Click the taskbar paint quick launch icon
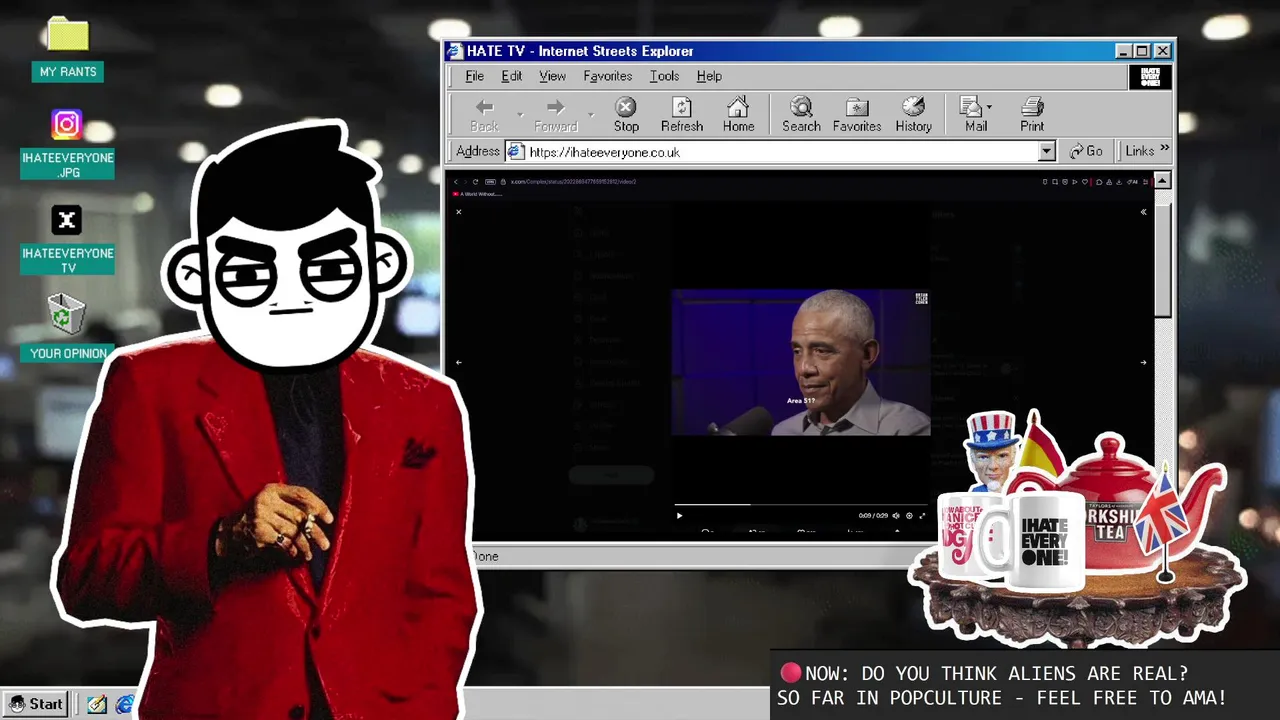This screenshot has height=720, width=1280. [97, 704]
